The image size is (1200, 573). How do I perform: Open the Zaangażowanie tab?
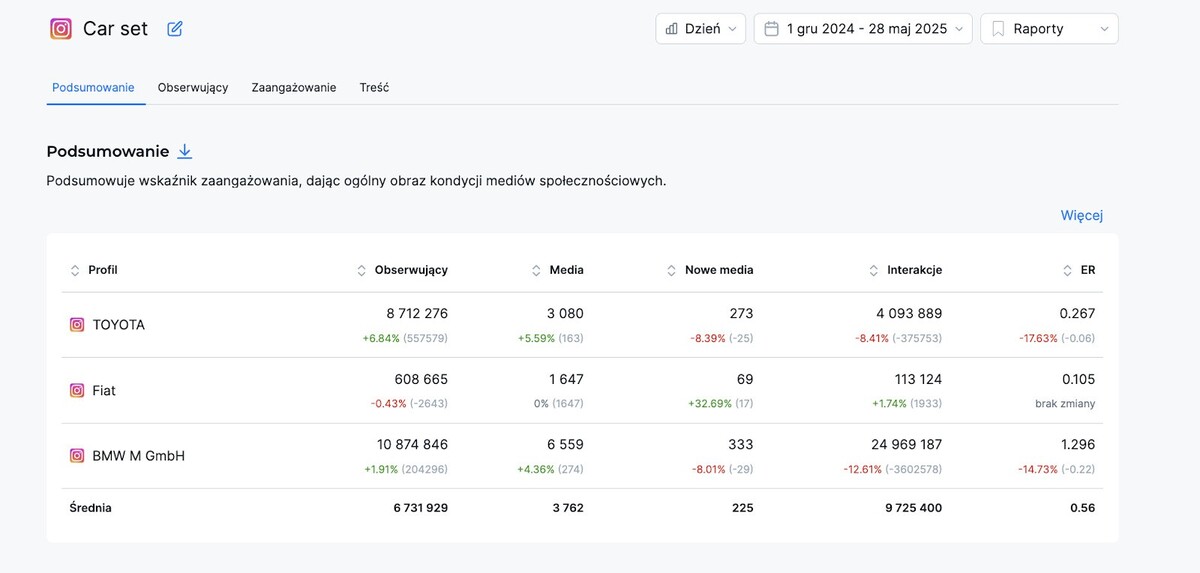[294, 88]
